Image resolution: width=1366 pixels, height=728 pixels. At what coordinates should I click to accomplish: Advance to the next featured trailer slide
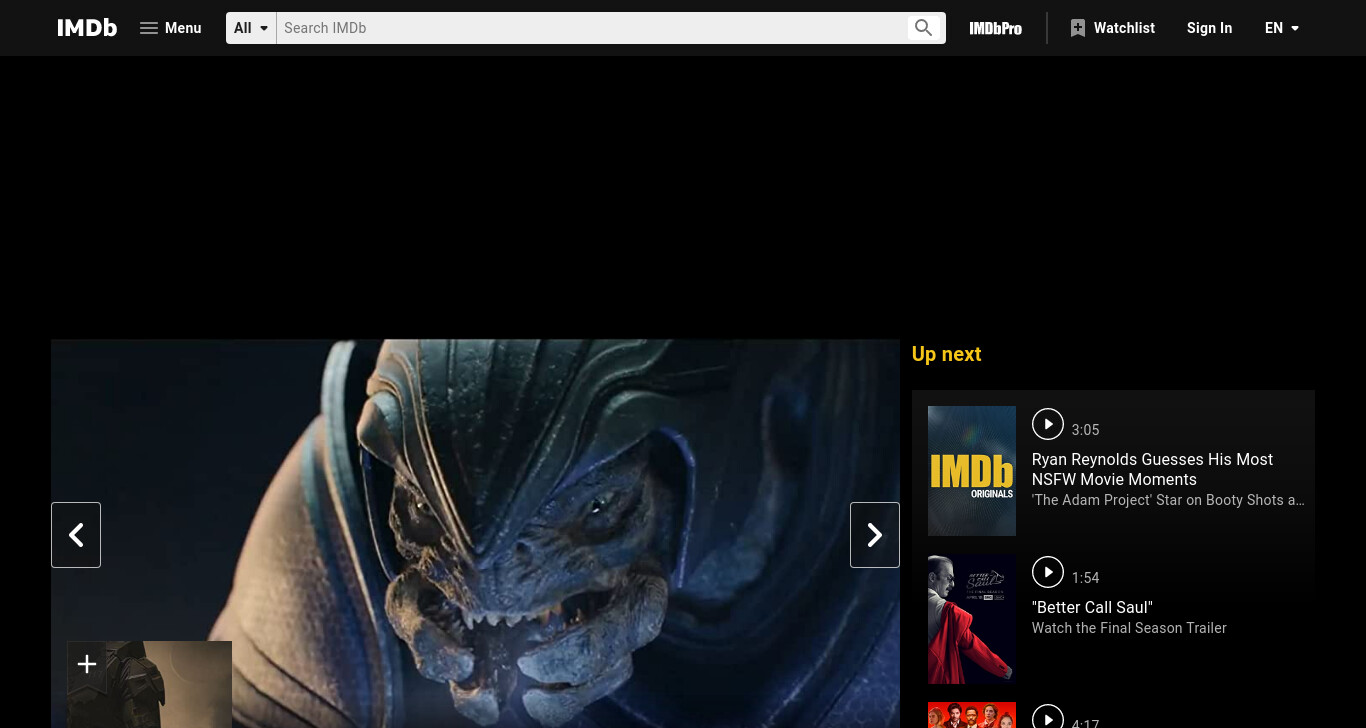click(875, 535)
